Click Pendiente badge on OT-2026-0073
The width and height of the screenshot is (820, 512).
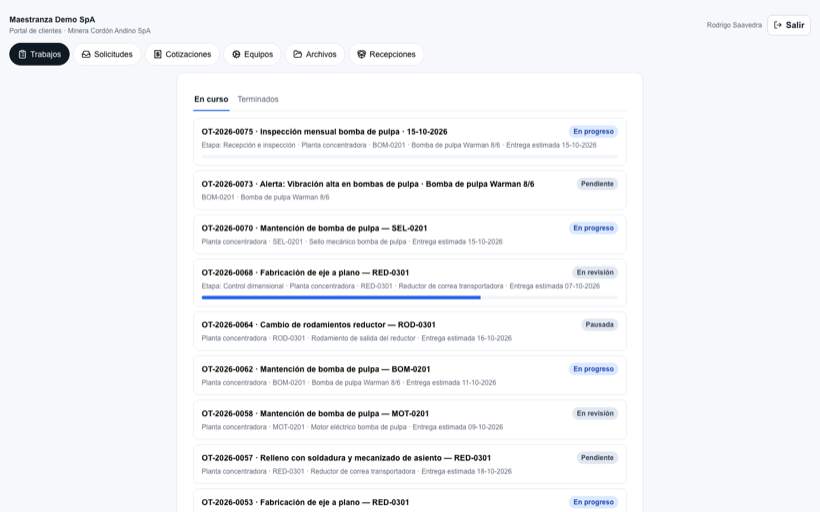pos(597,184)
